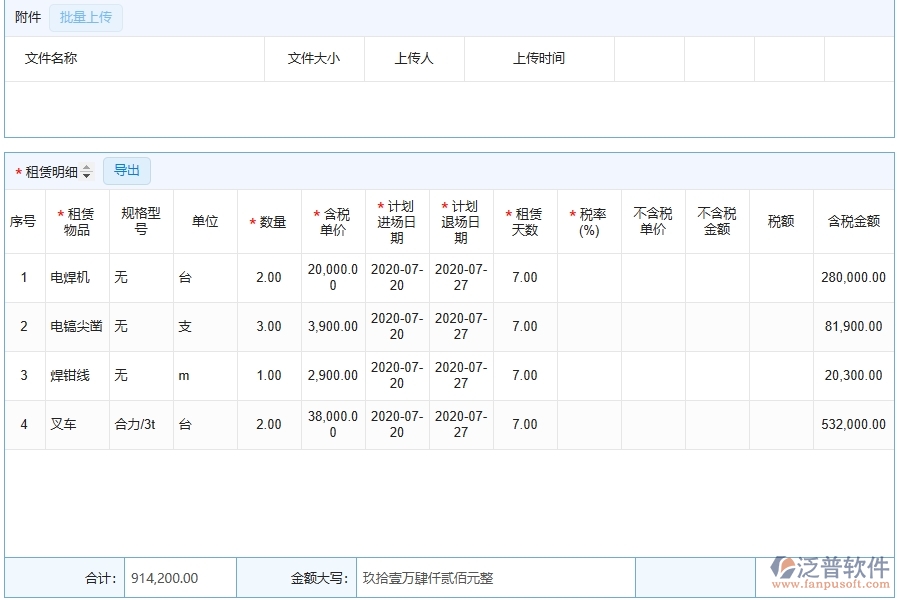Viewport: 900px width, 600px height.
Task: Click the 532,000.00 amount cell for 叉车
Action: point(853,424)
